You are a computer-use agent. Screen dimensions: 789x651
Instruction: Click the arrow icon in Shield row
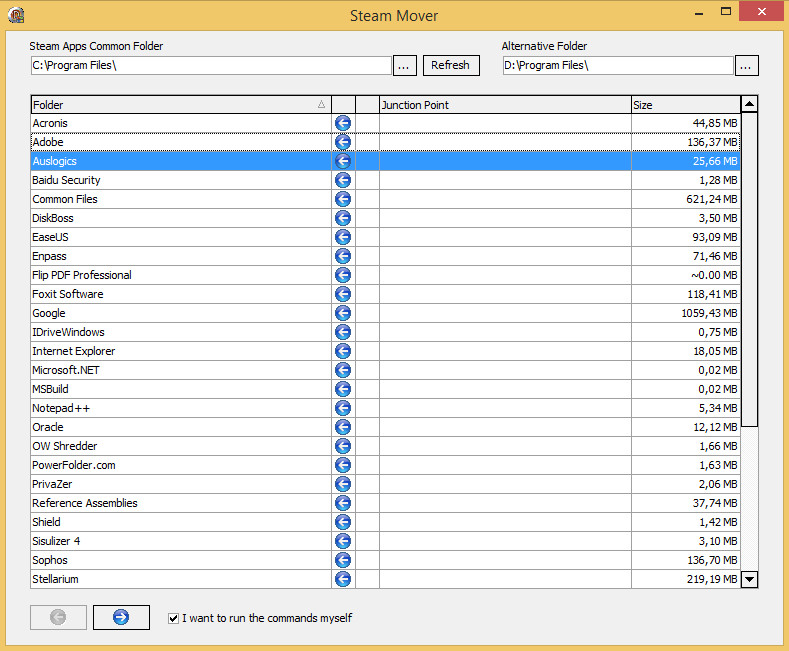tap(343, 522)
